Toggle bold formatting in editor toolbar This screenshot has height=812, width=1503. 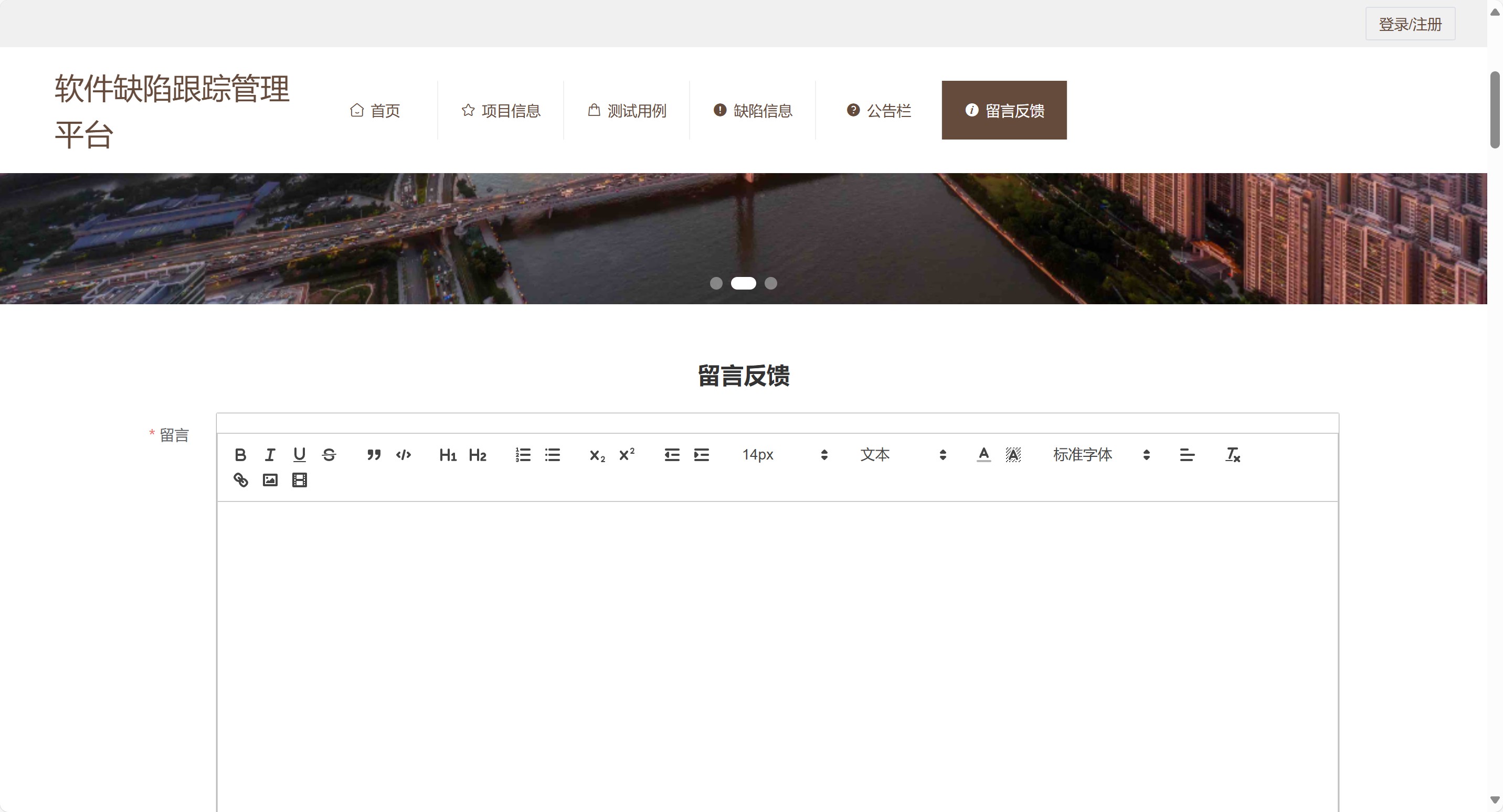[x=240, y=455]
